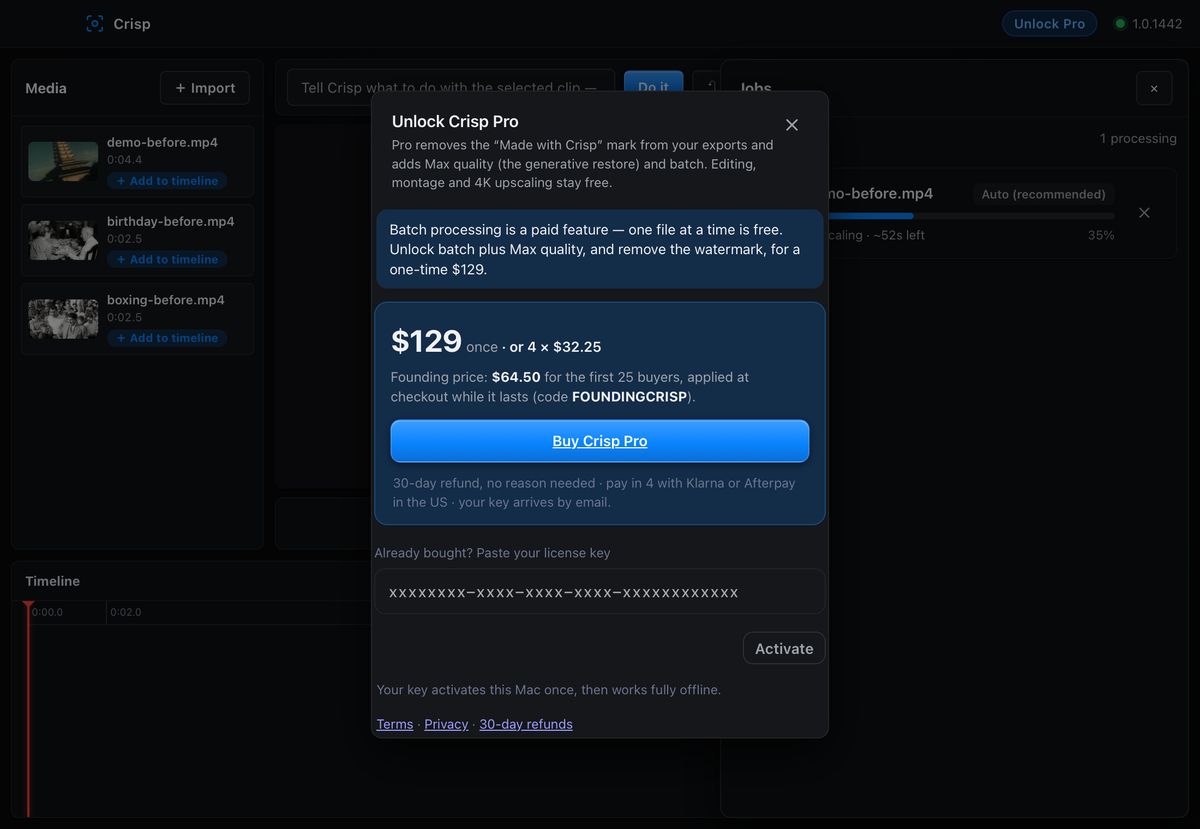Screen dimensions: 1200x829
Task: Add birthday-before.mp4 to timeline
Action: tap(167, 259)
